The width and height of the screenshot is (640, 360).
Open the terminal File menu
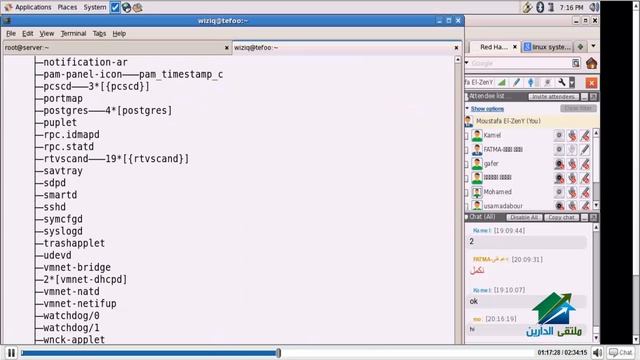tap(11, 33)
